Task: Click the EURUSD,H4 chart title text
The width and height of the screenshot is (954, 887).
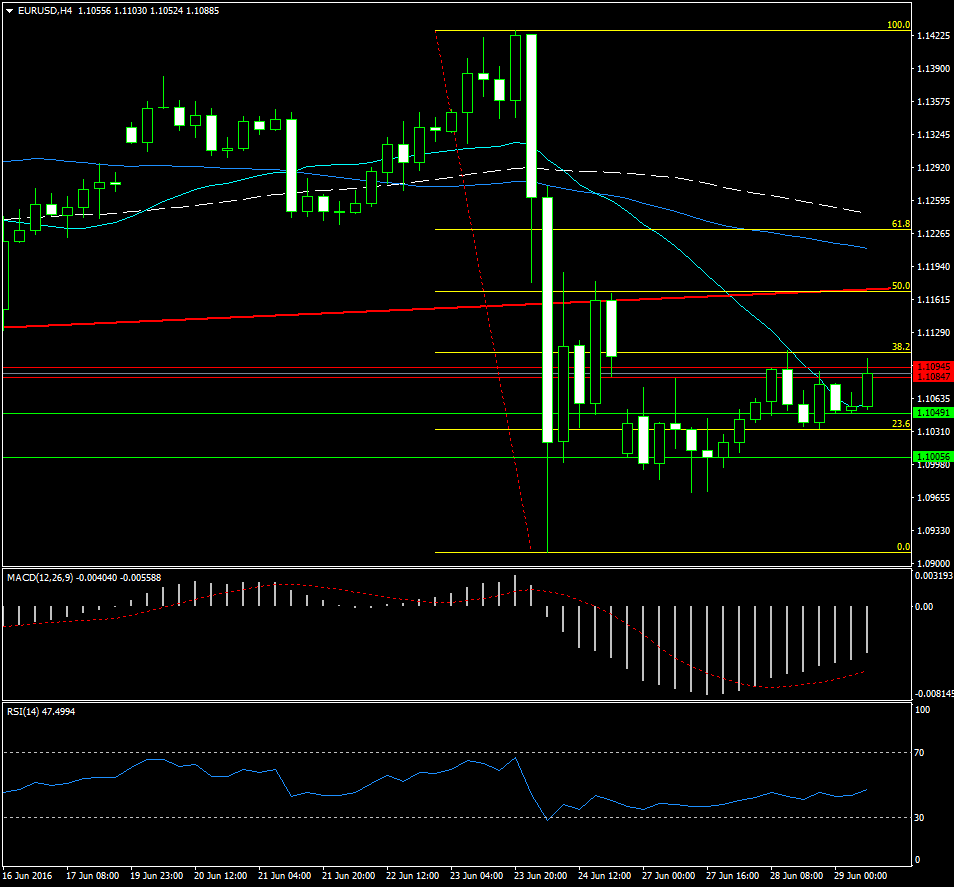Action: coord(44,11)
